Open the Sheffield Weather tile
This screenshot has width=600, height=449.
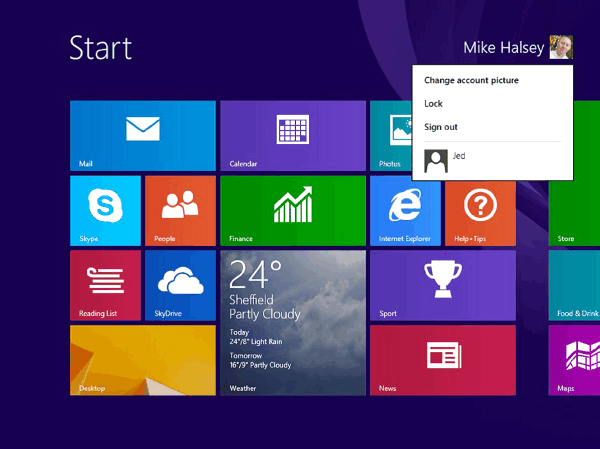click(x=292, y=322)
